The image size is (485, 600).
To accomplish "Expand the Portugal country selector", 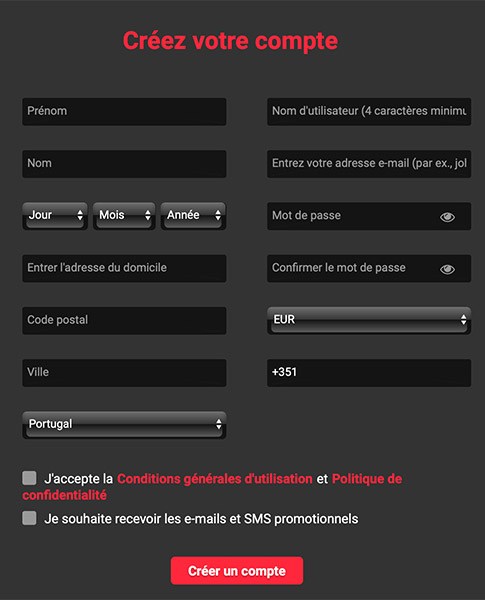I will coord(124,425).
